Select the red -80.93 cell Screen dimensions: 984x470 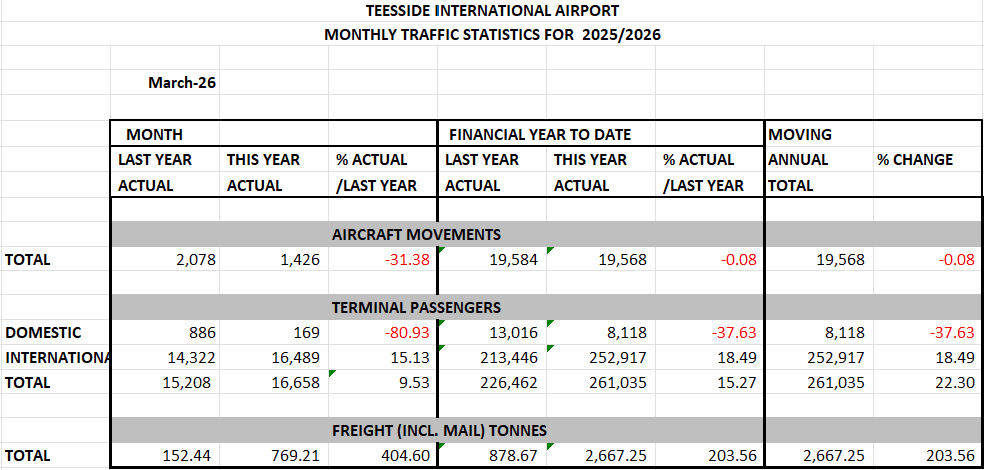(382, 333)
